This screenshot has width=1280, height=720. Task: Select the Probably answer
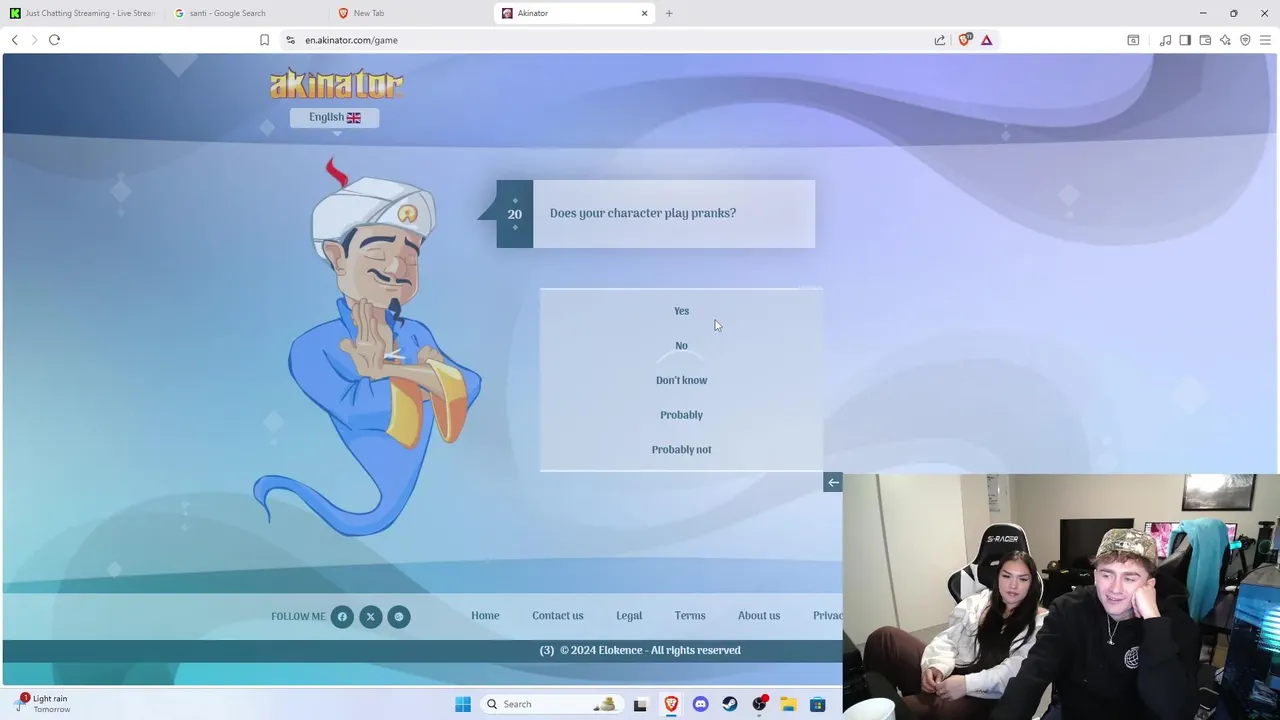(x=681, y=415)
